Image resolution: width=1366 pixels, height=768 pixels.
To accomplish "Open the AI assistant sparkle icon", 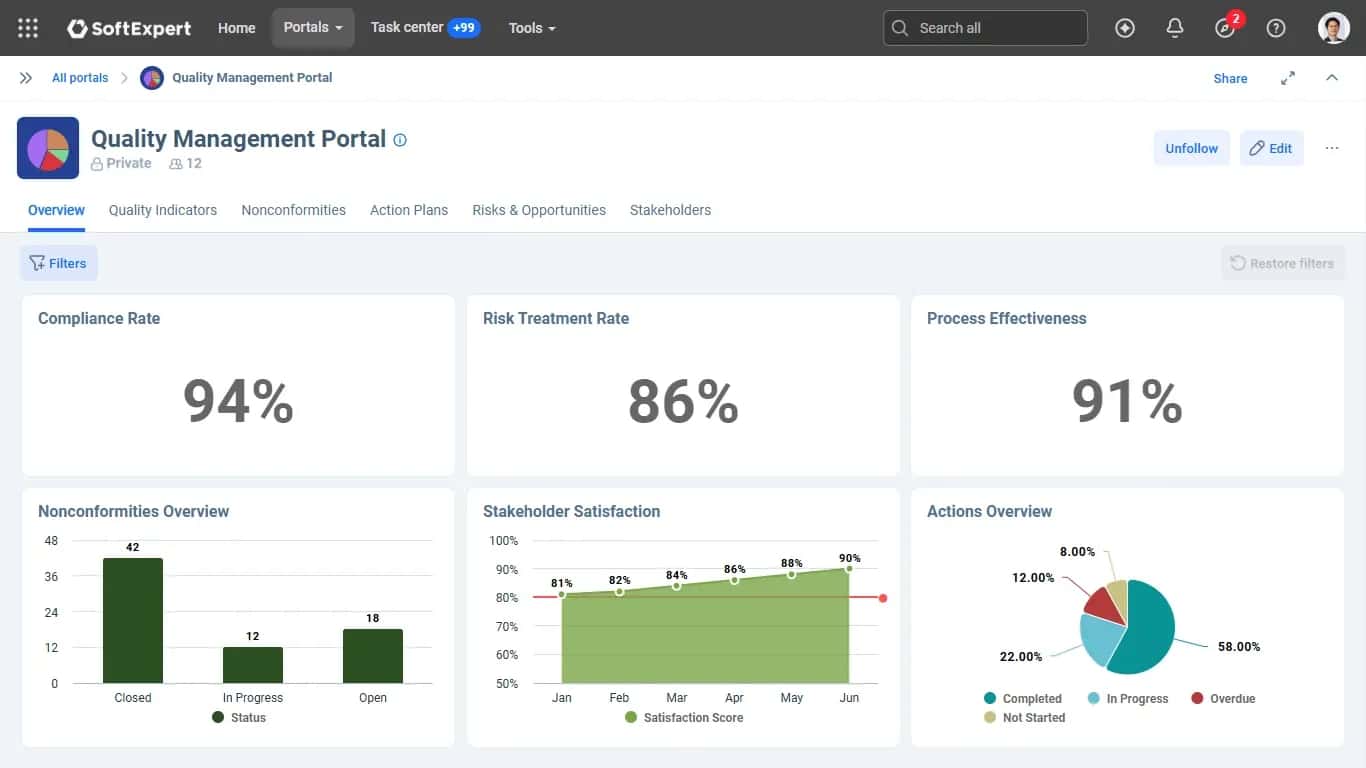I will (x=1125, y=28).
